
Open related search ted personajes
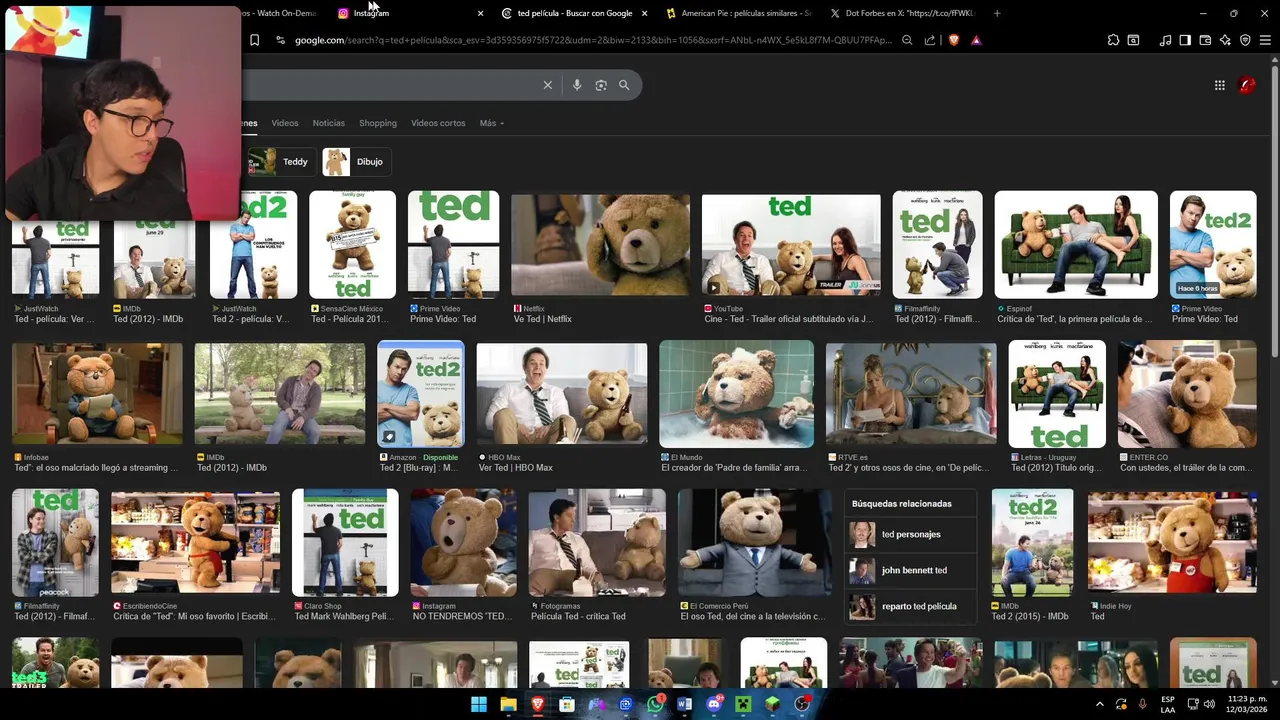tap(911, 535)
